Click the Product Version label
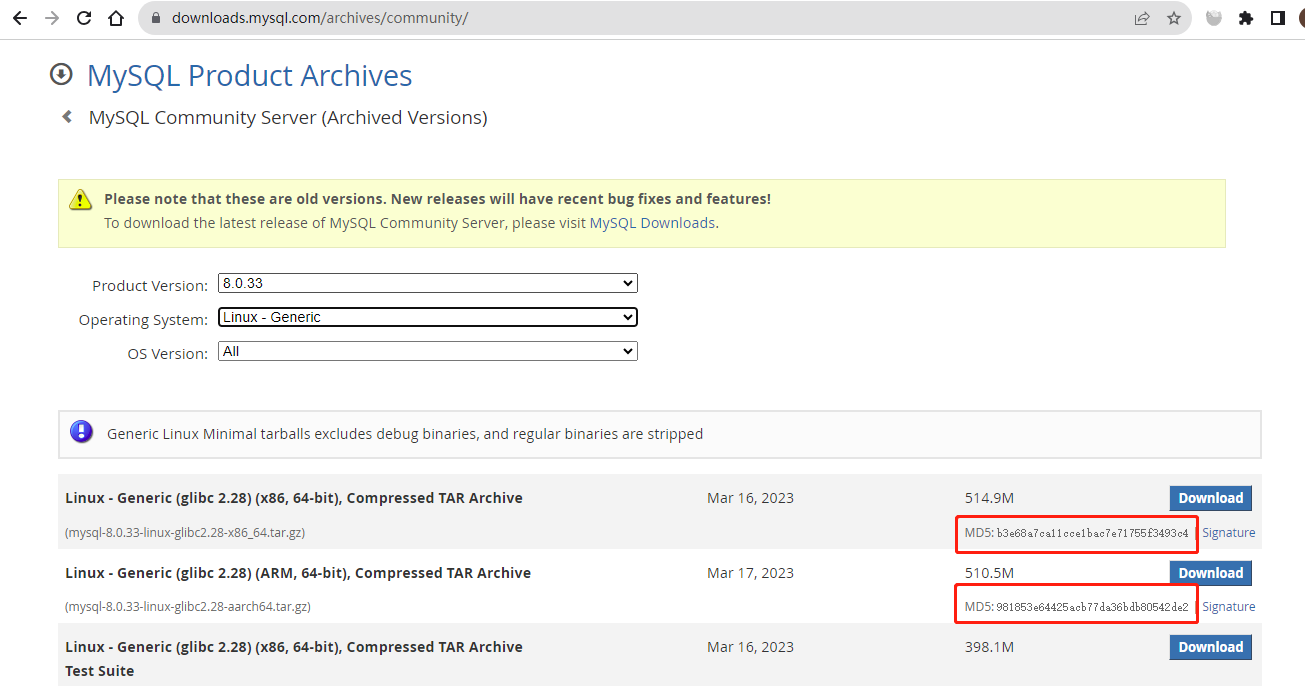This screenshot has height=686, width=1305. pos(150,286)
